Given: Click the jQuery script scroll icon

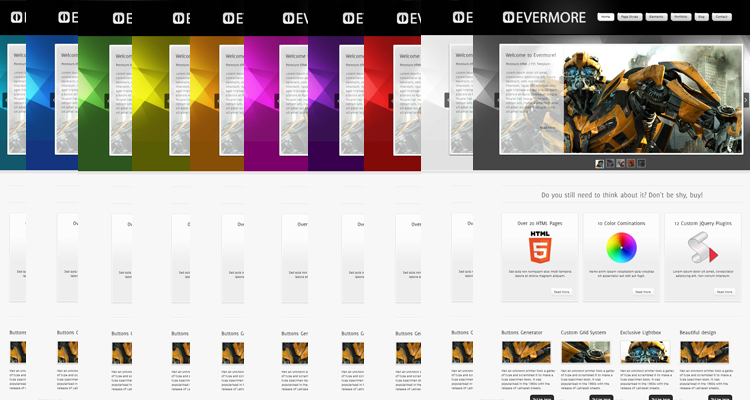Looking at the screenshot, I should pyautogui.click(x=703, y=247).
